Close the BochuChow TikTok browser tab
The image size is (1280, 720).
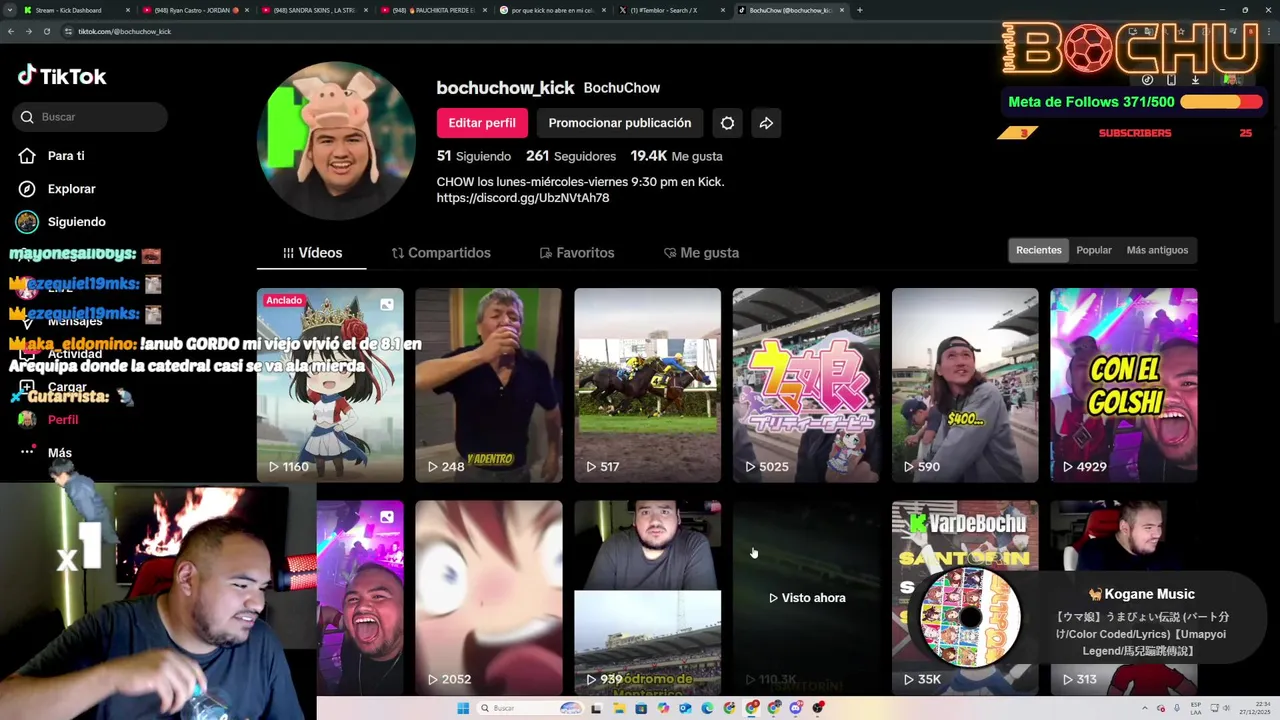(843, 10)
